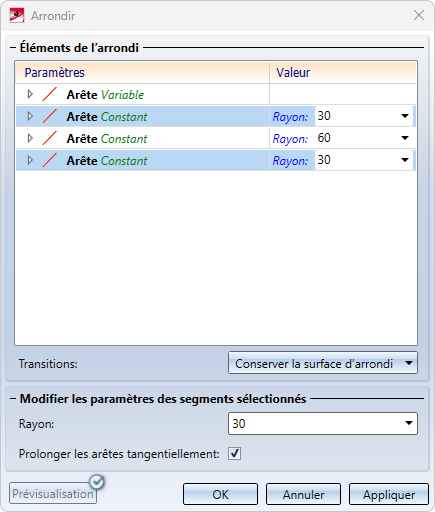Click the red edge icon of the Rayon 60 row
This screenshot has height=512, width=435.
click(50, 138)
